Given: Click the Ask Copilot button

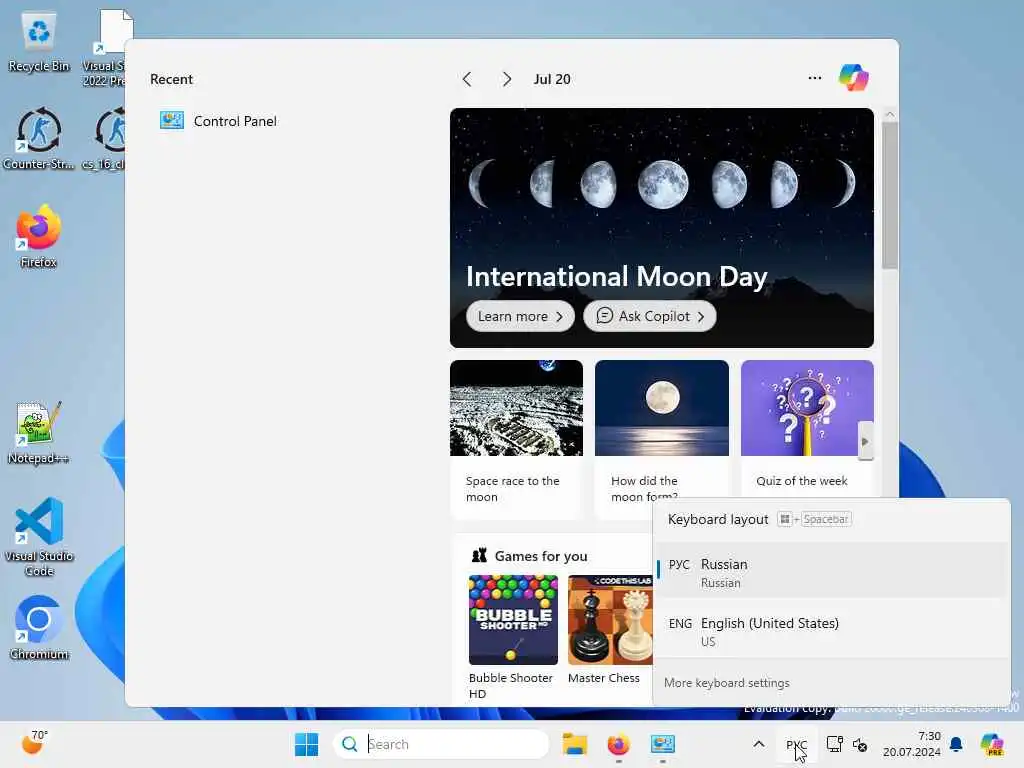Looking at the screenshot, I should coord(649,316).
